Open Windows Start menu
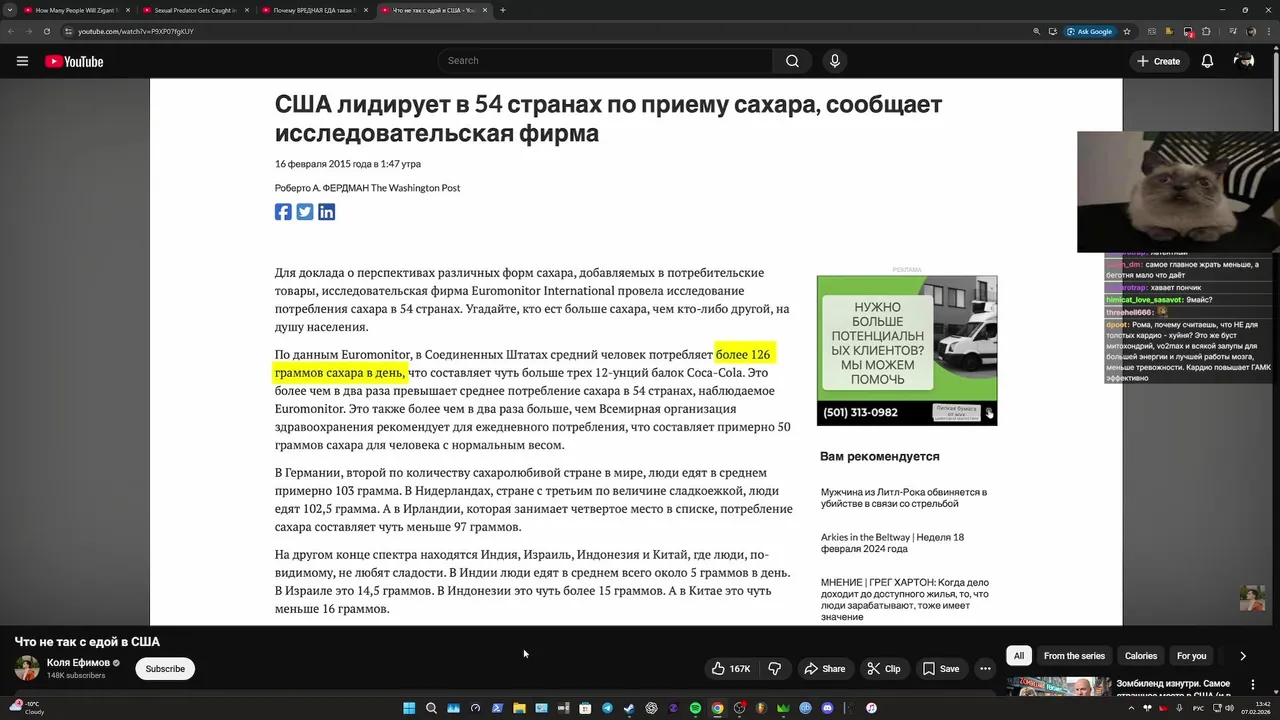This screenshot has width=1280, height=720. (x=409, y=708)
